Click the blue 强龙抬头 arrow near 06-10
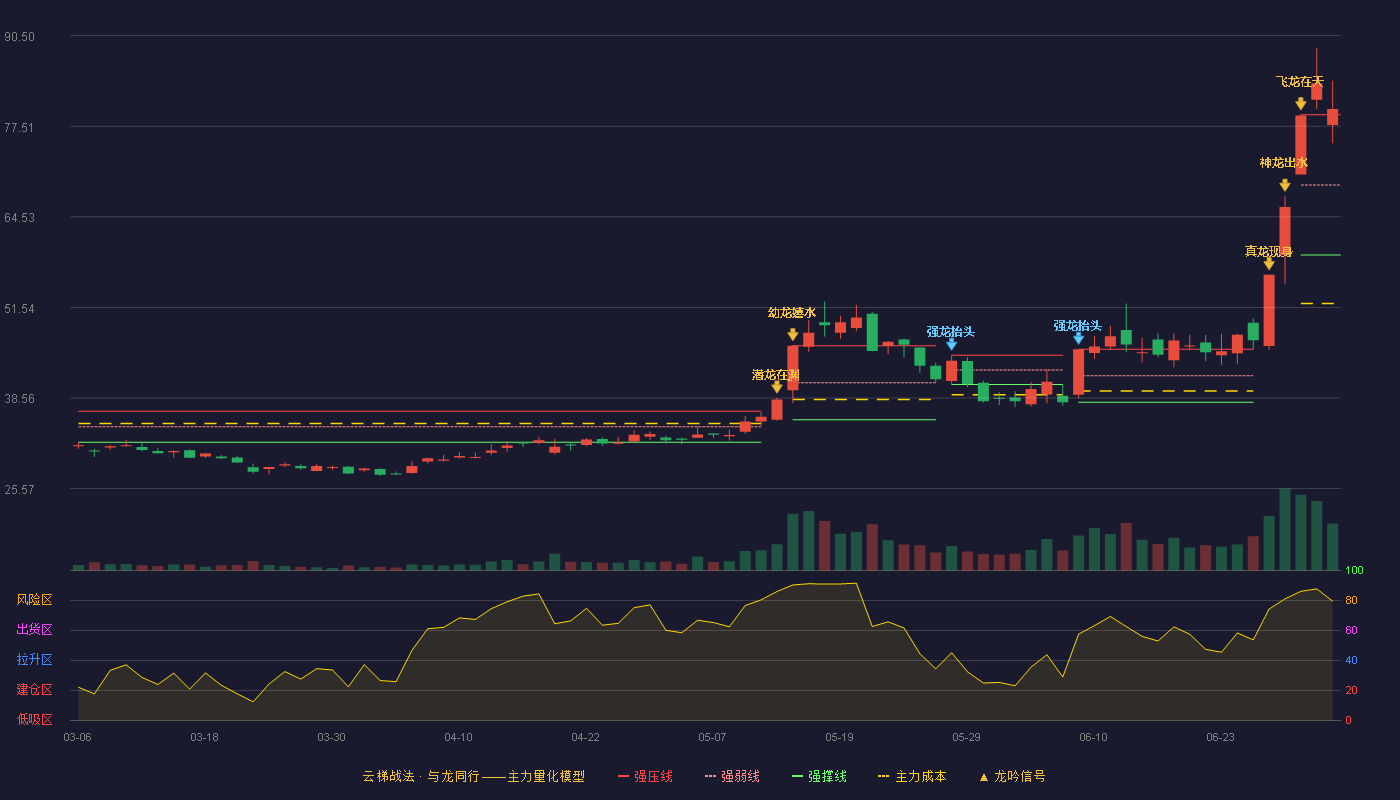Image resolution: width=1400 pixels, height=800 pixels. pyautogui.click(x=1078, y=338)
